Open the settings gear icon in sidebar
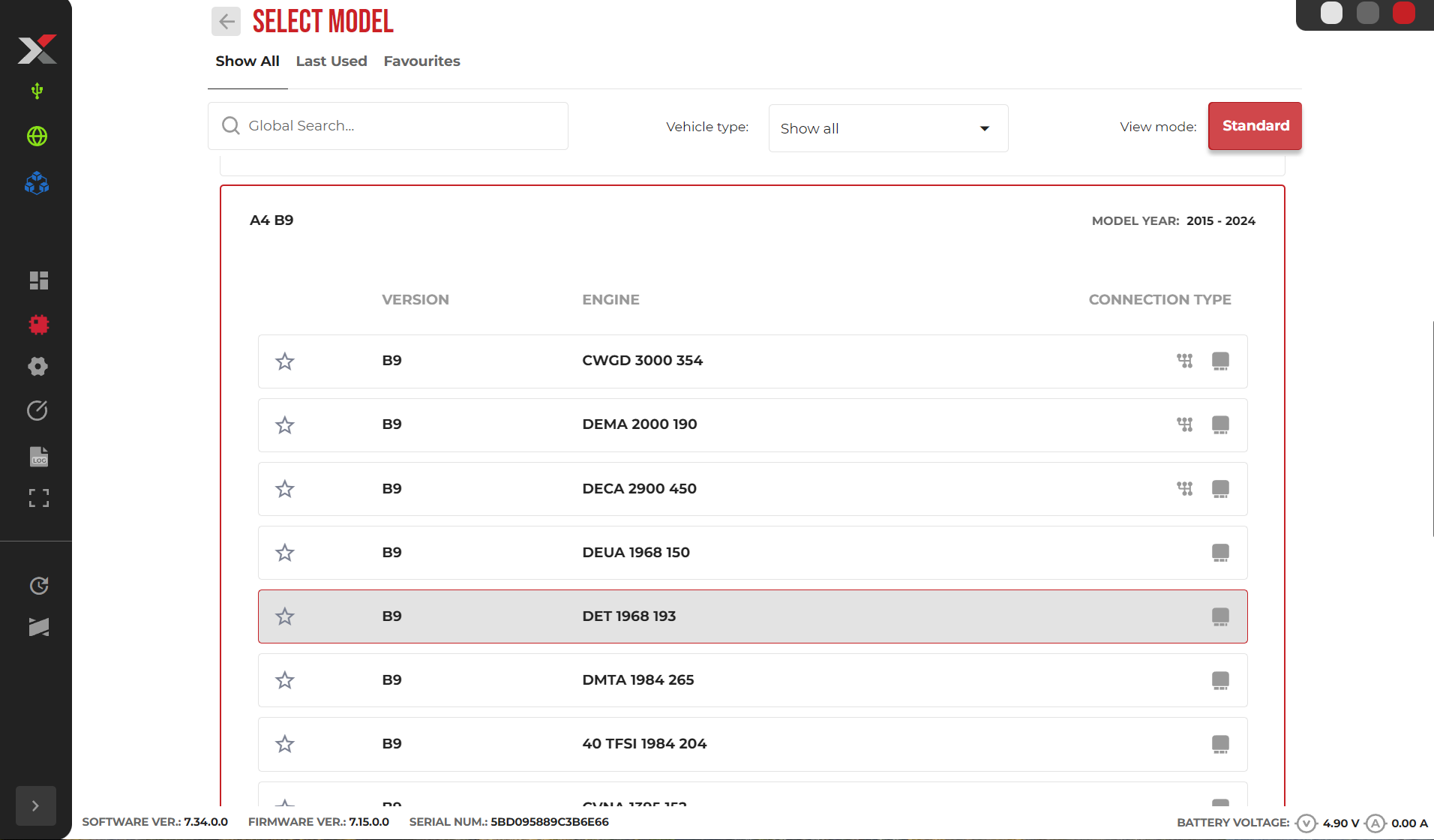 (37, 367)
